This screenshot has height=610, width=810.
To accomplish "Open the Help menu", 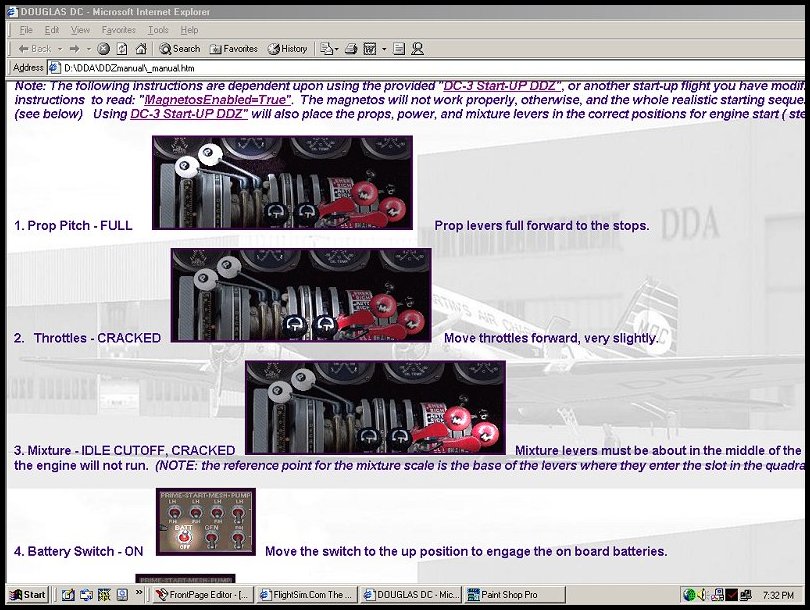I will [190, 30].
